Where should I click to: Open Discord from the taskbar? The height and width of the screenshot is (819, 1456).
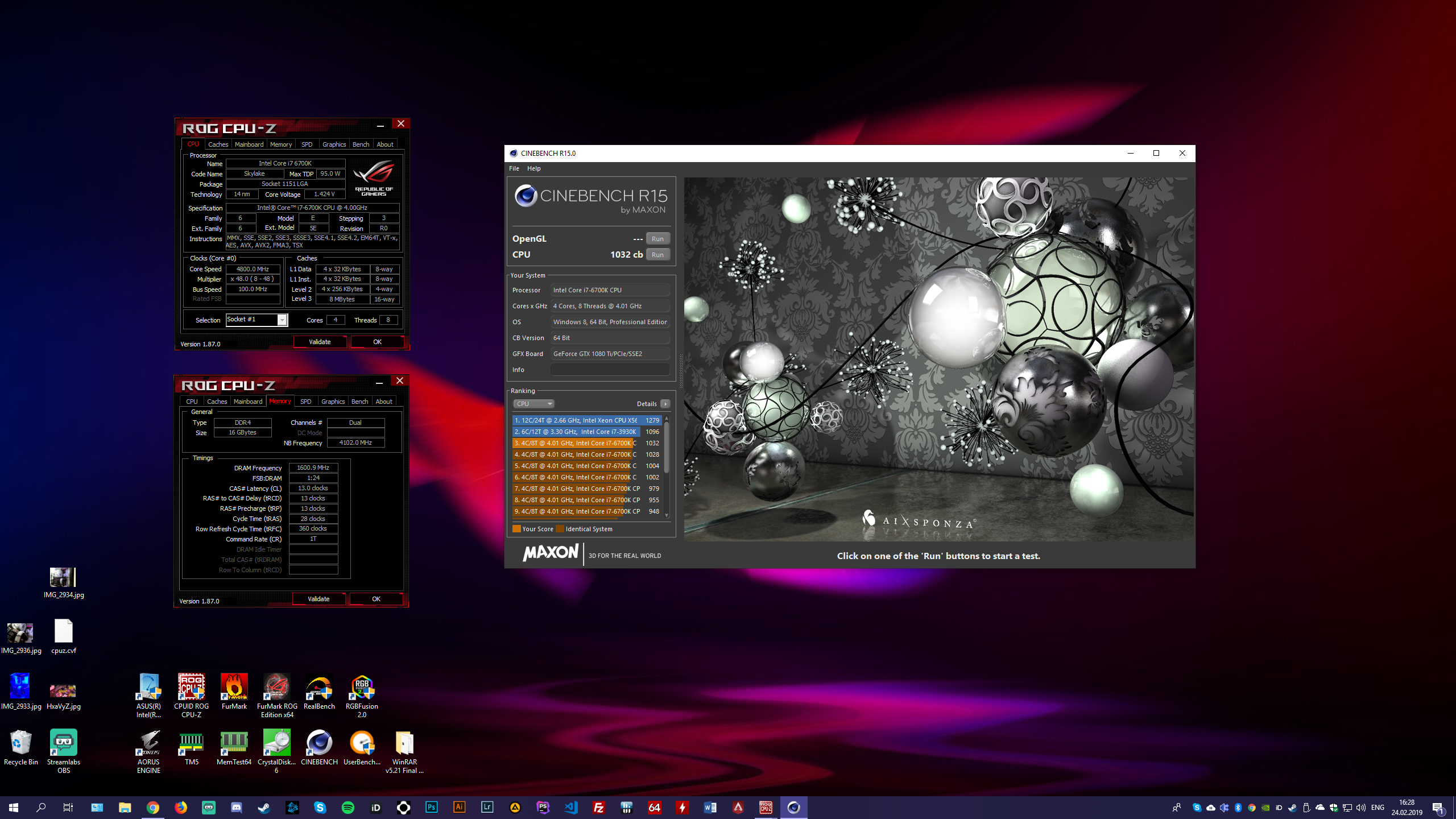237,807
